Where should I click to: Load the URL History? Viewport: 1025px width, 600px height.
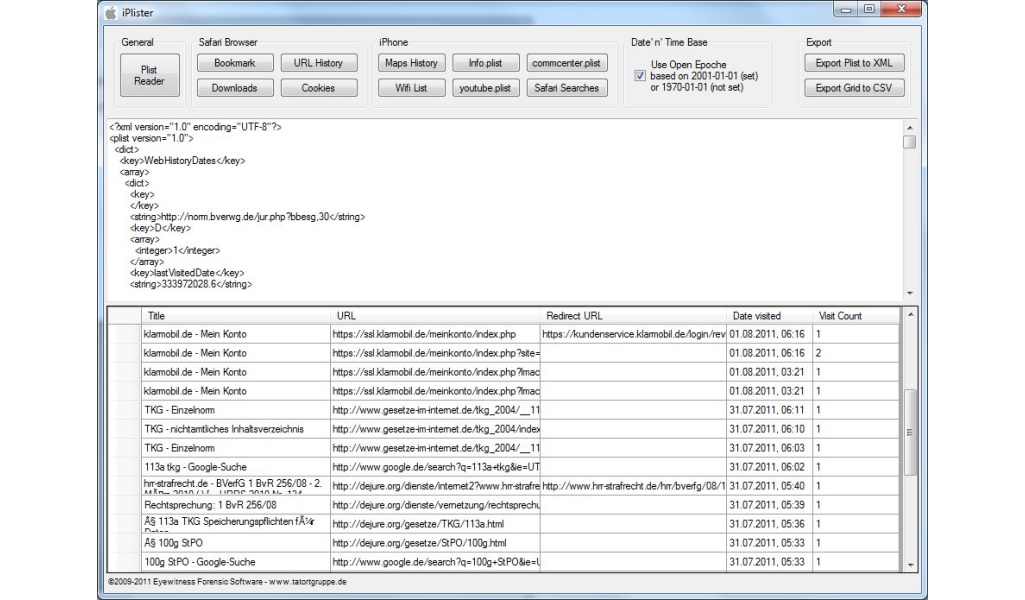pyautogui.click(x=318, y=63)
